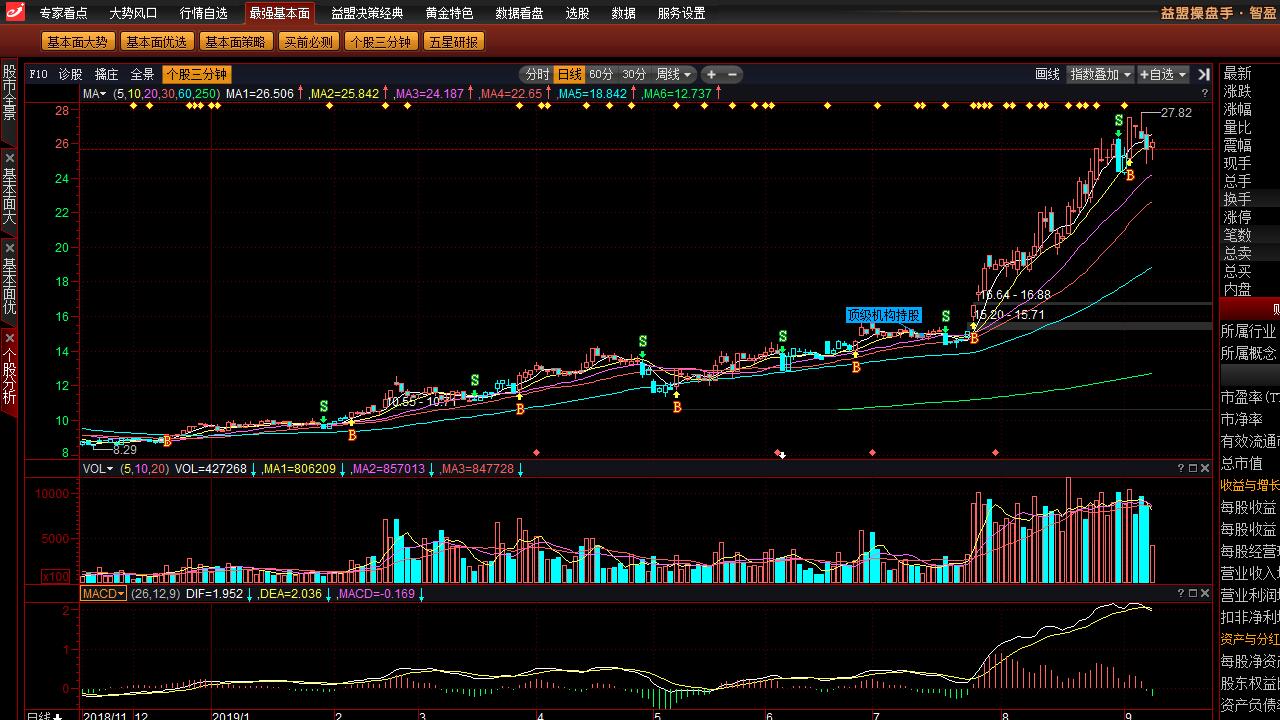1280x720 pixels.
Task: Open the MACD indicator selector dropdown
Action: tap(103, 594)
